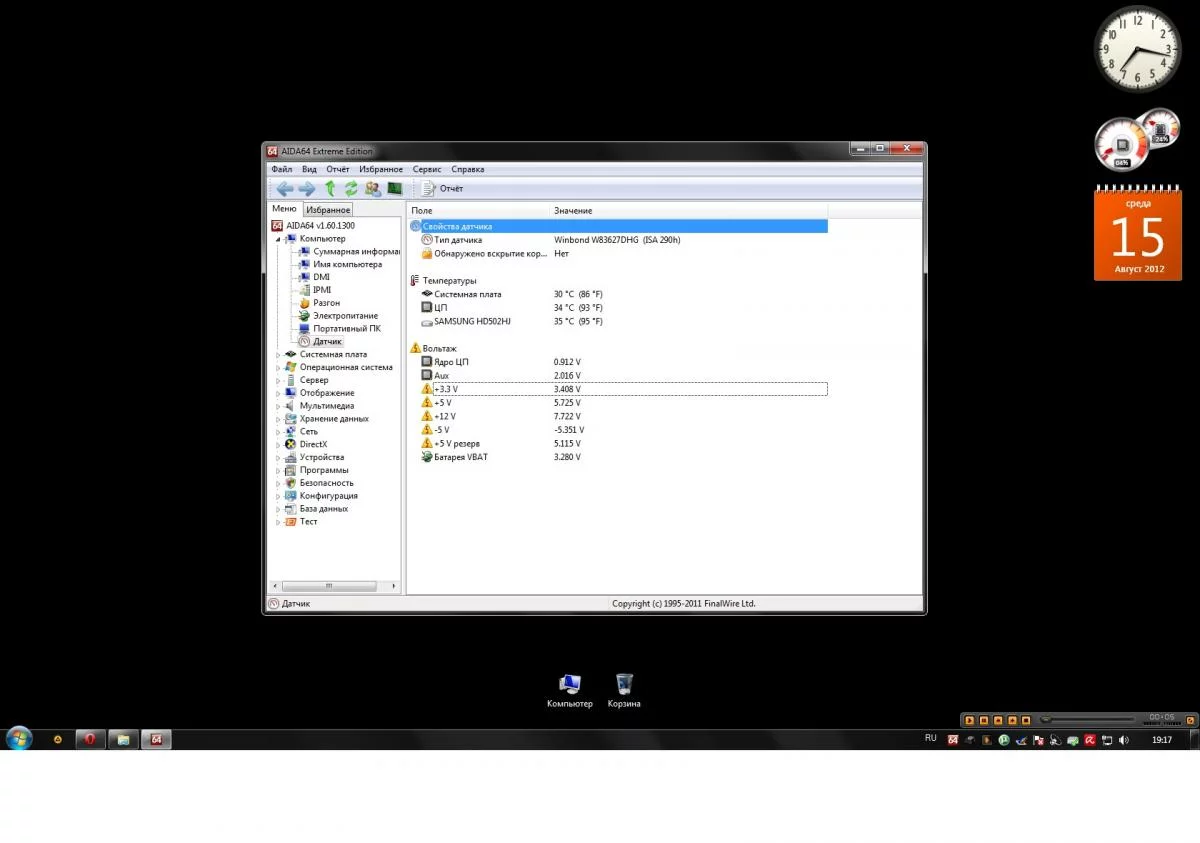Open the Отчёт menu in the menu bar
This screenshot has width=1200, height=843.
coord(338,169)
